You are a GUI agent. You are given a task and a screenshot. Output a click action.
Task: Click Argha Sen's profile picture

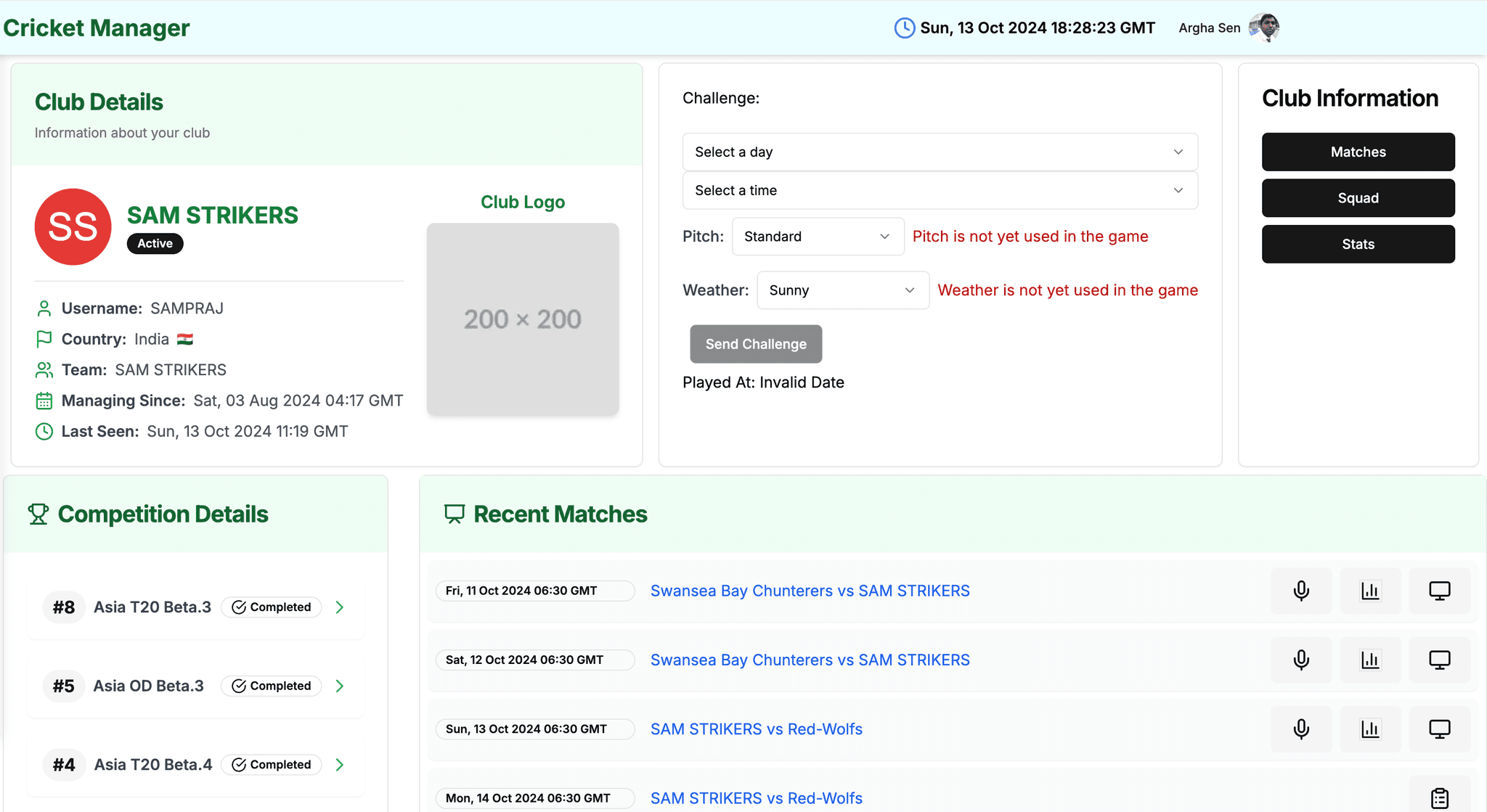(1265, 28)
